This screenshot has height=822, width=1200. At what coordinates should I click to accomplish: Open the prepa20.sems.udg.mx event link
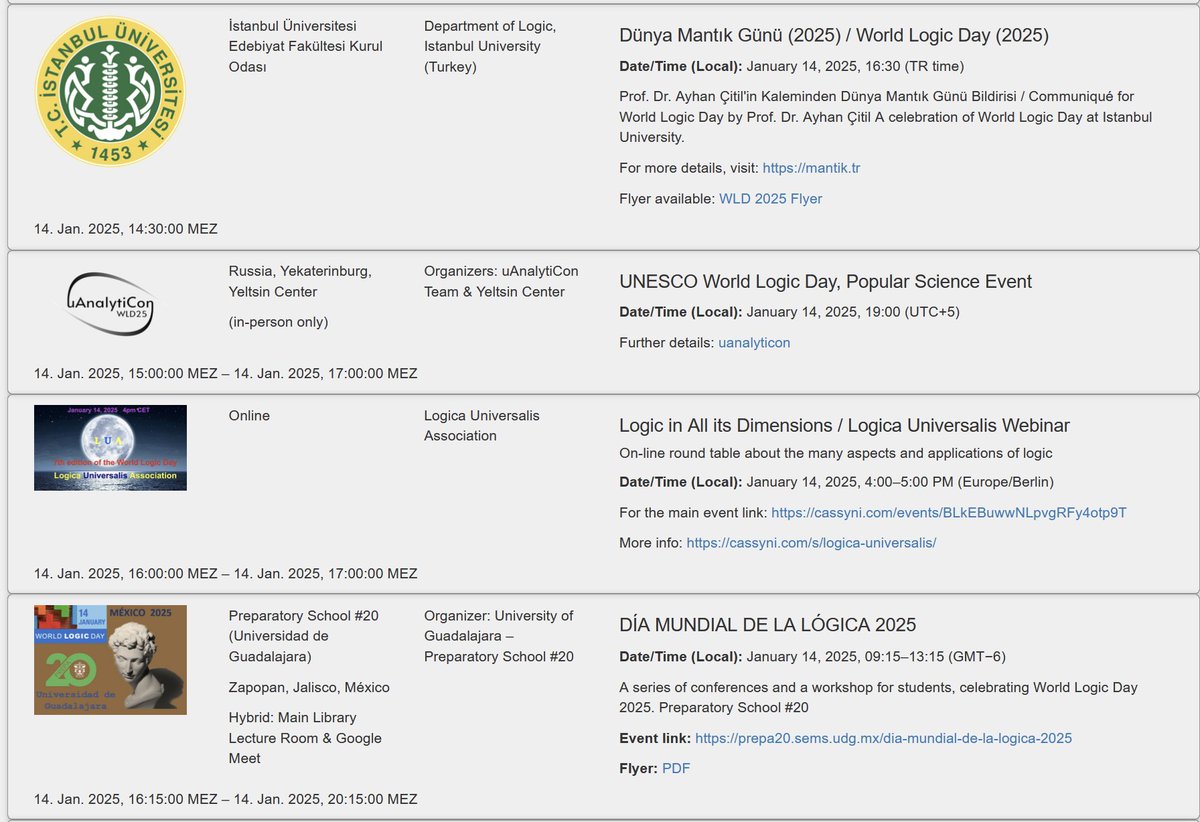coord(883,739)
